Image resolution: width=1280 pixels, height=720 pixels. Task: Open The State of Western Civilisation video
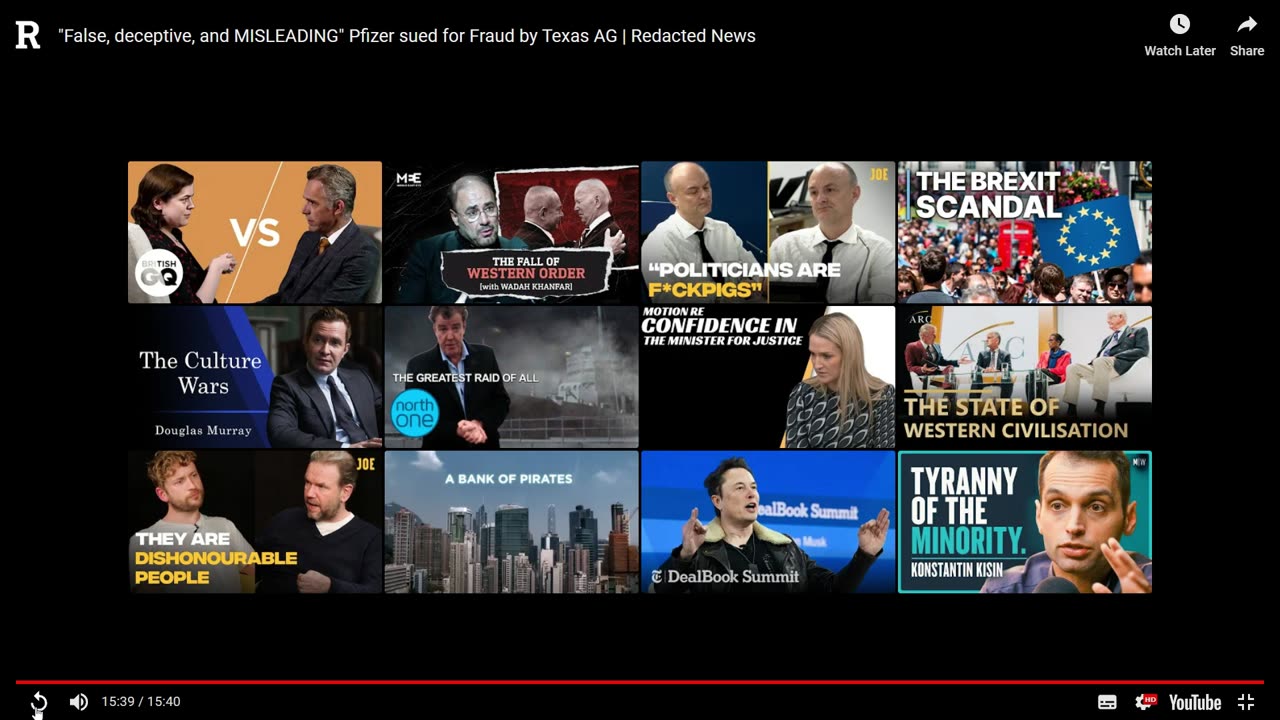pos(1025,377)
